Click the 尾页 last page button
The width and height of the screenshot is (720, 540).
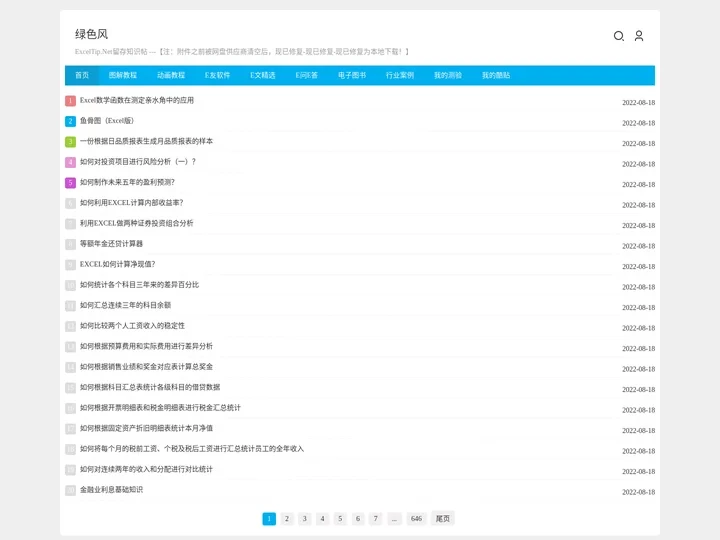pyautogui.click(x=442, y=519)
